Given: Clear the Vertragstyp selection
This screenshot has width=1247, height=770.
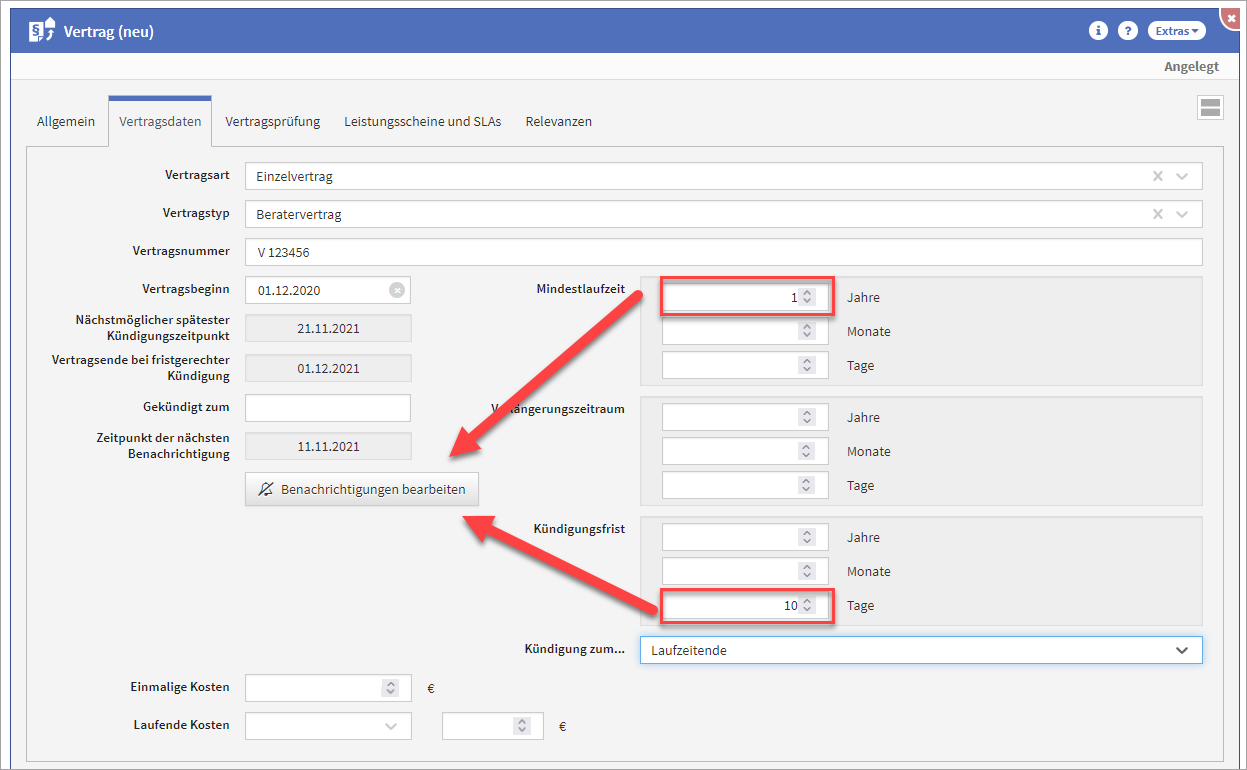Looking at the screenshot, I should pos(1158,214).
